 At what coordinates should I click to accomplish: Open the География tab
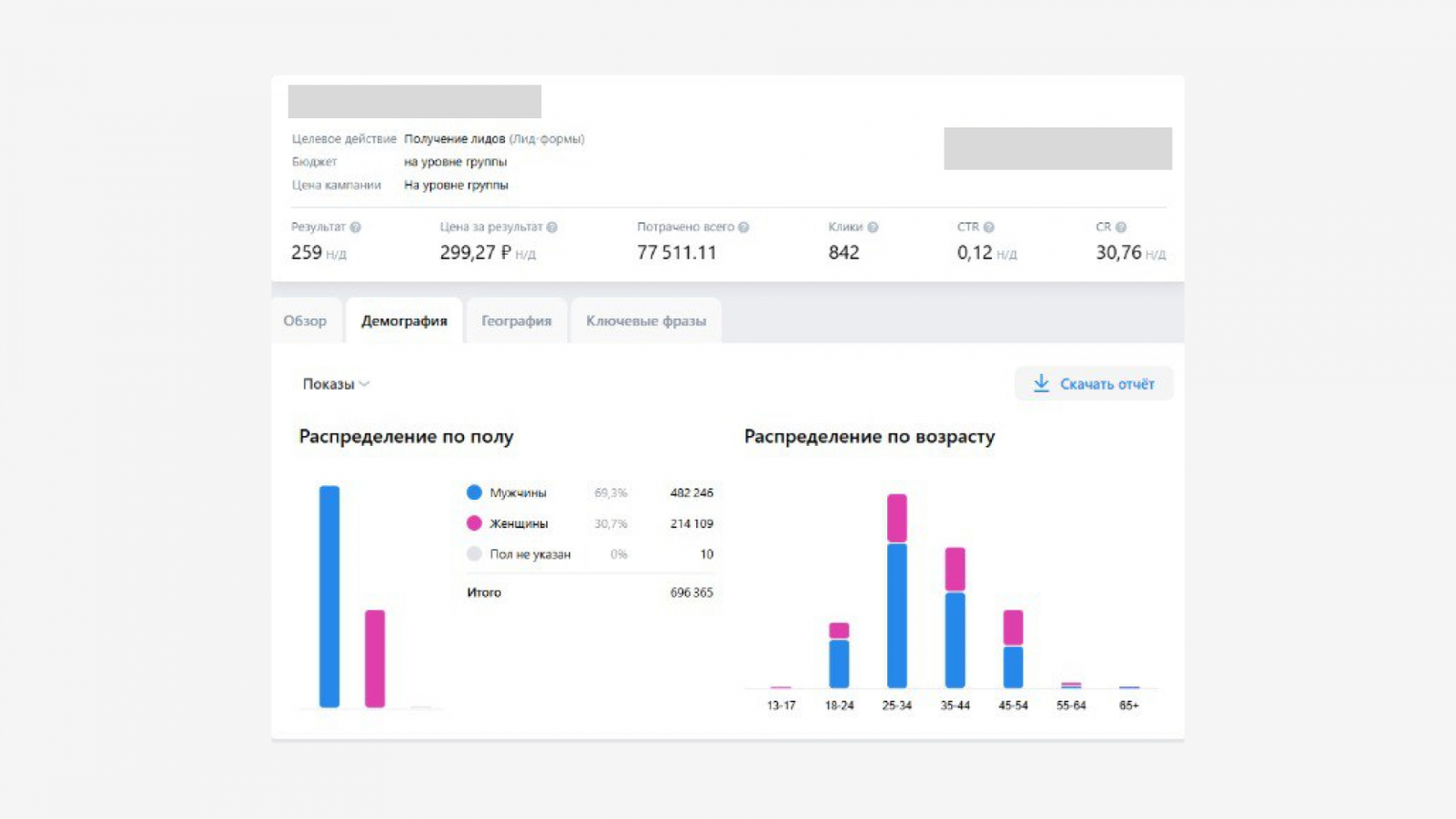click(x=516, y=321)
